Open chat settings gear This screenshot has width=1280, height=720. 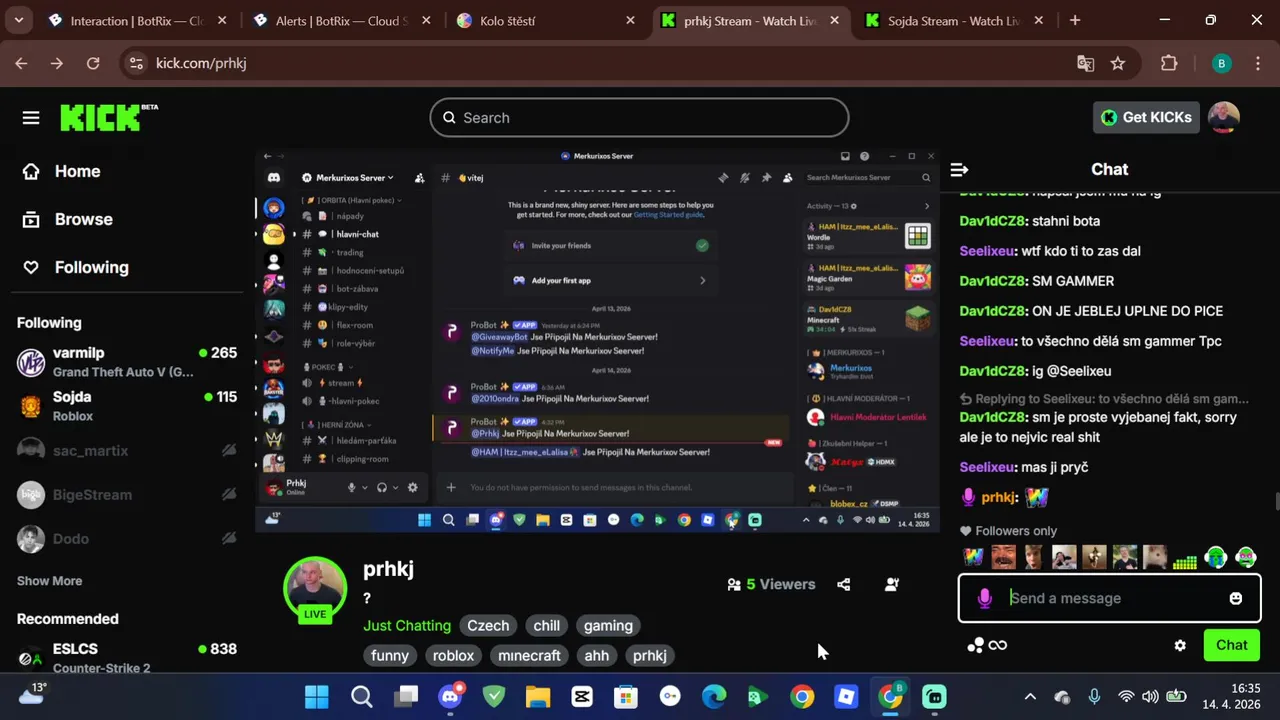(x=1180, y=645)
